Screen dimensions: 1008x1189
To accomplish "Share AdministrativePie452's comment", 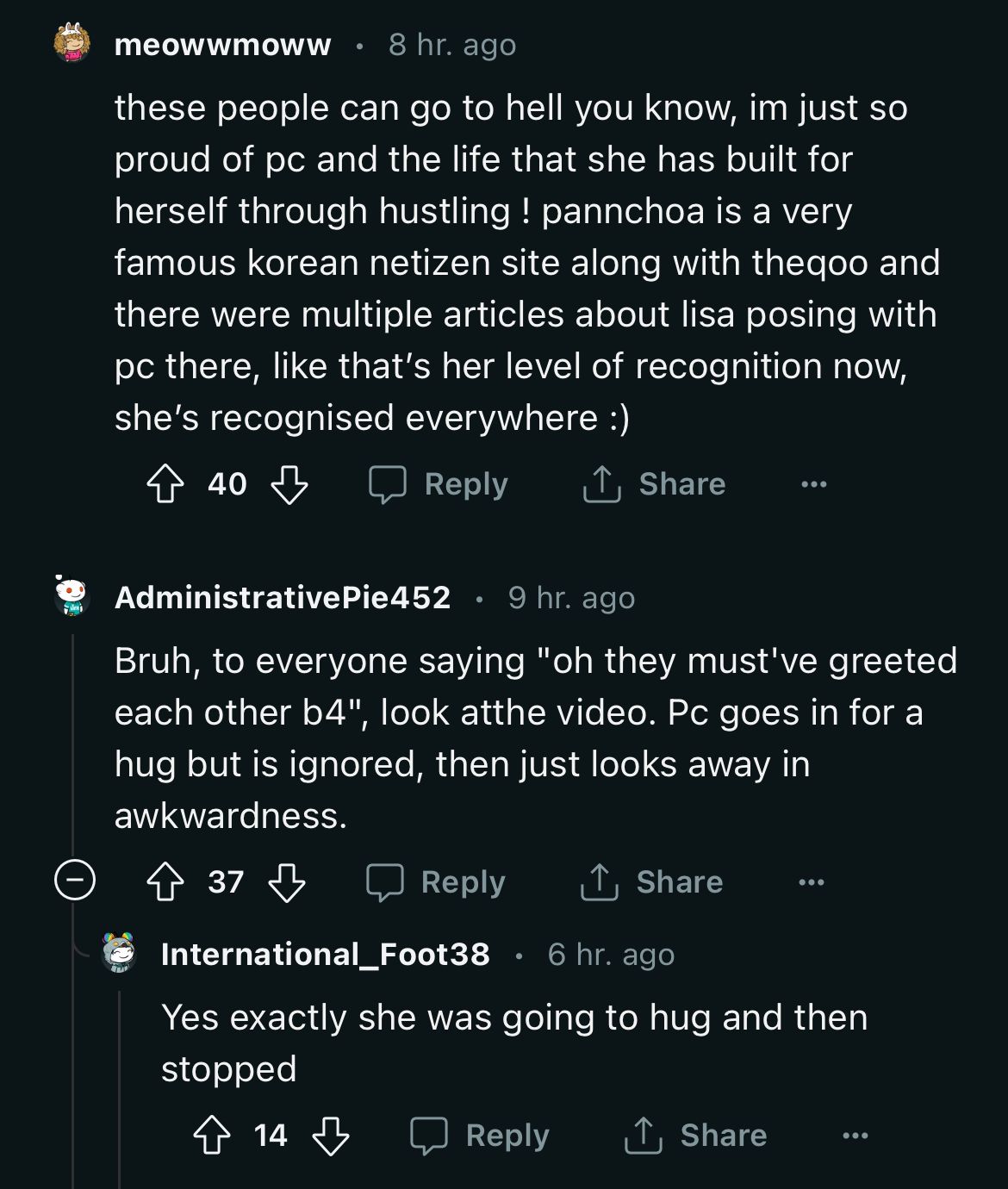I will (652, 882).
